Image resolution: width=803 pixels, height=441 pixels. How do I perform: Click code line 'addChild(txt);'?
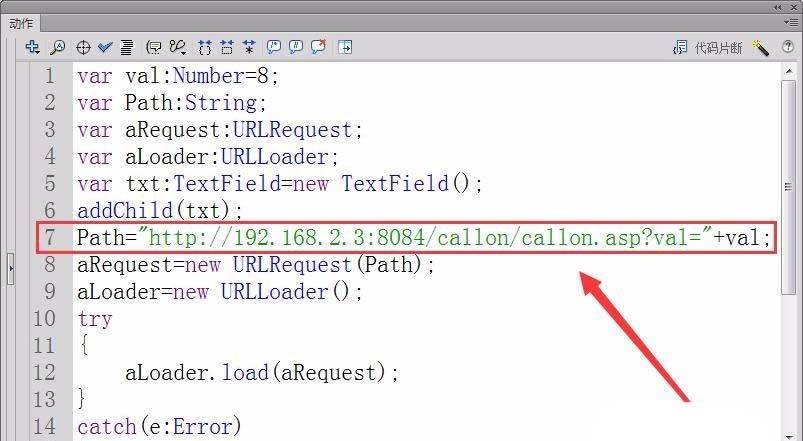(x=160, y=211)
